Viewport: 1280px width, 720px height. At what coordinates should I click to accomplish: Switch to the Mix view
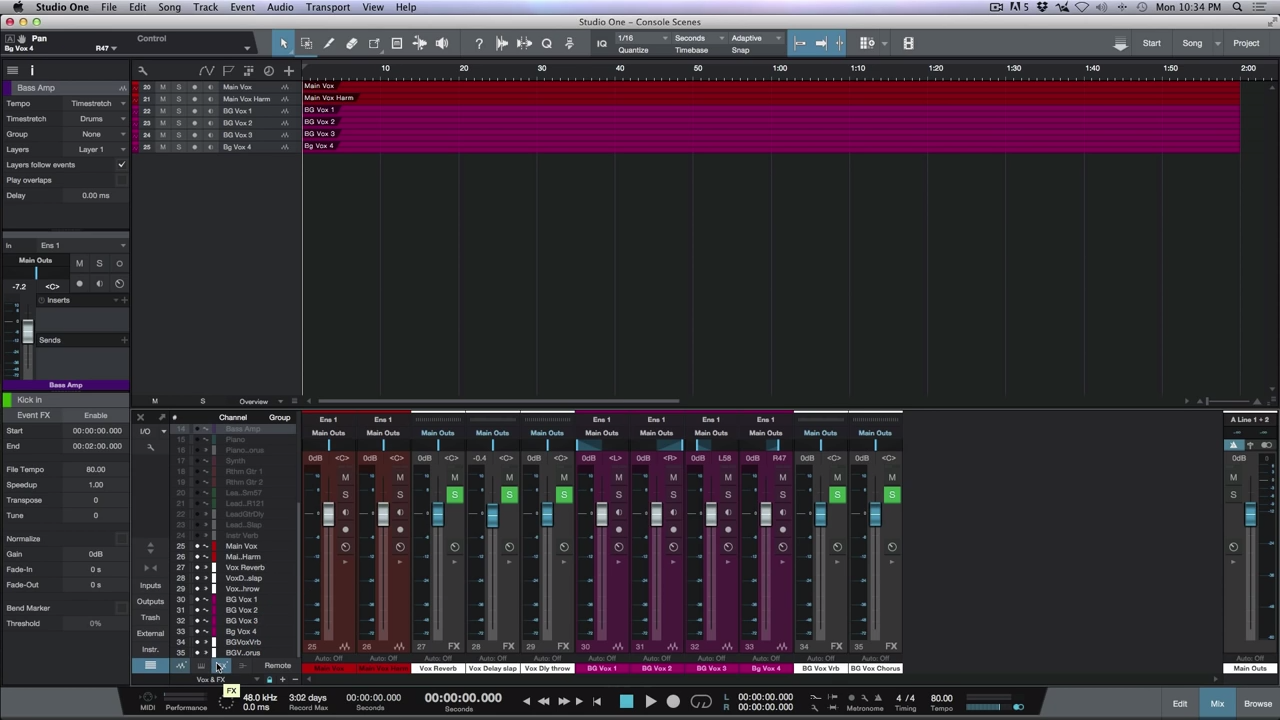click(x=1217, y=704)
